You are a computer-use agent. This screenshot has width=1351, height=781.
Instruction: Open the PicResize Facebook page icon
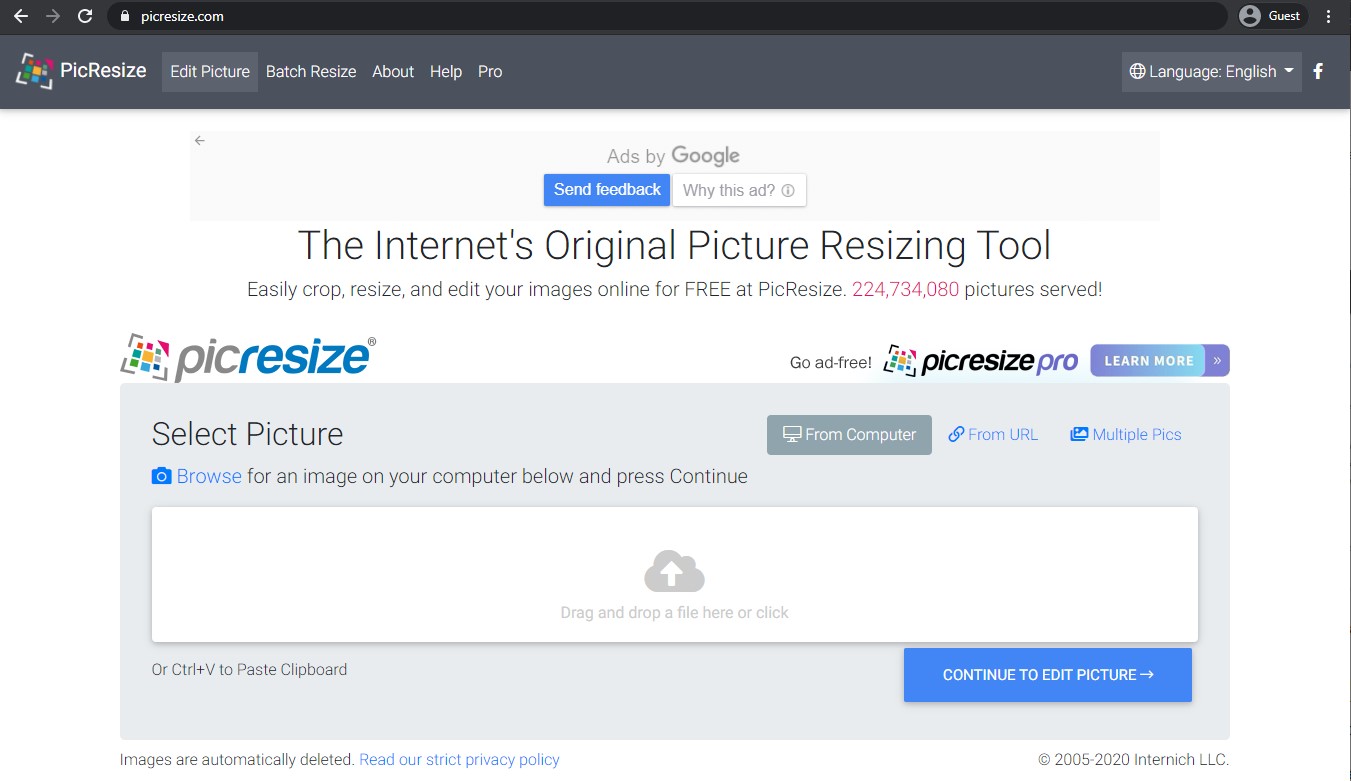1318,71
